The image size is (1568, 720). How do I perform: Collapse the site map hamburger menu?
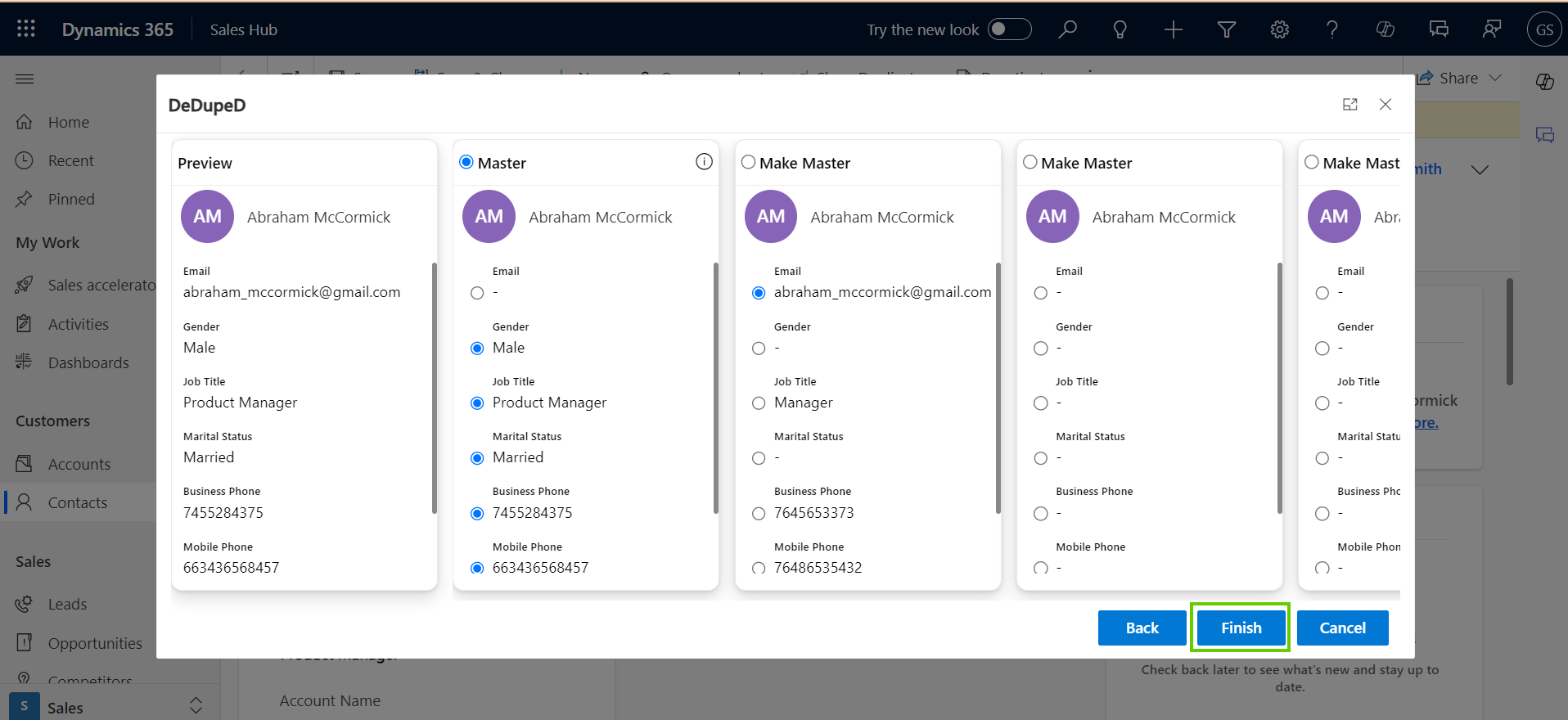(25, 79)
